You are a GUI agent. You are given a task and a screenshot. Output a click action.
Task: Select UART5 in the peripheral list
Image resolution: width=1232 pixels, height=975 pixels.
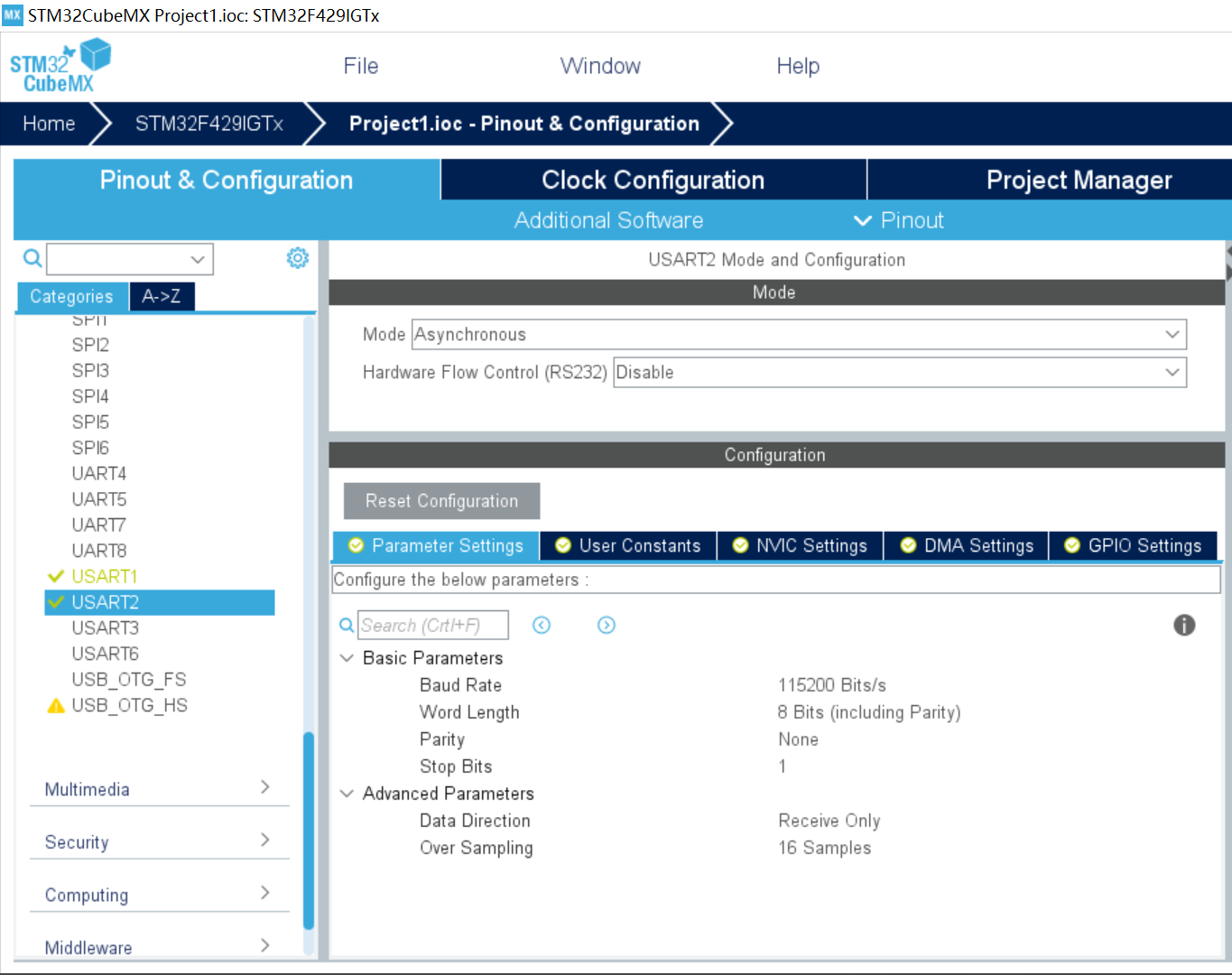point(99,499)
